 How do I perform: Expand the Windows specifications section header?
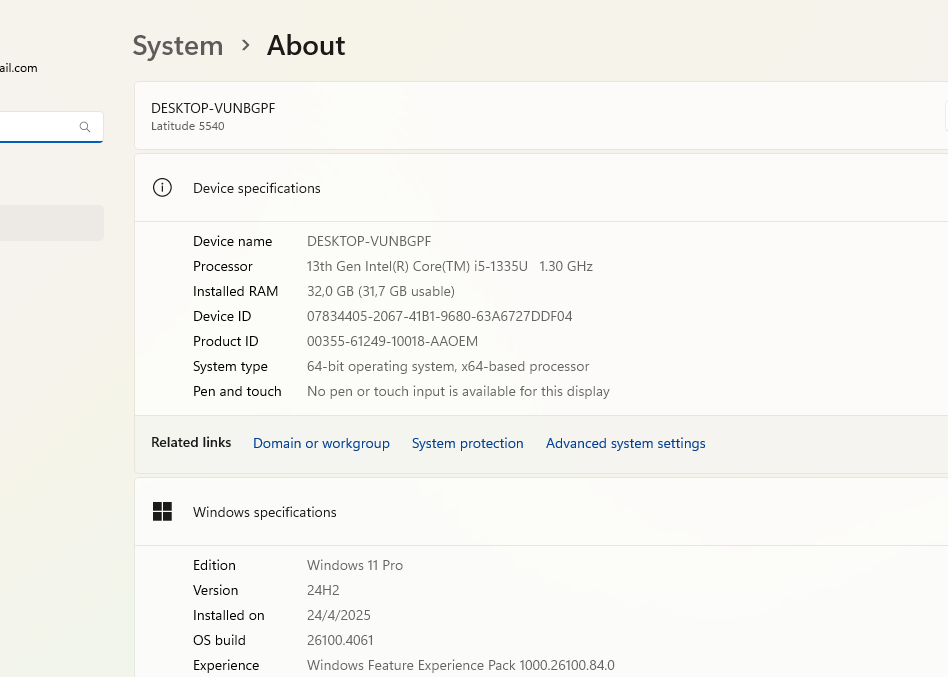pos(541,512)
